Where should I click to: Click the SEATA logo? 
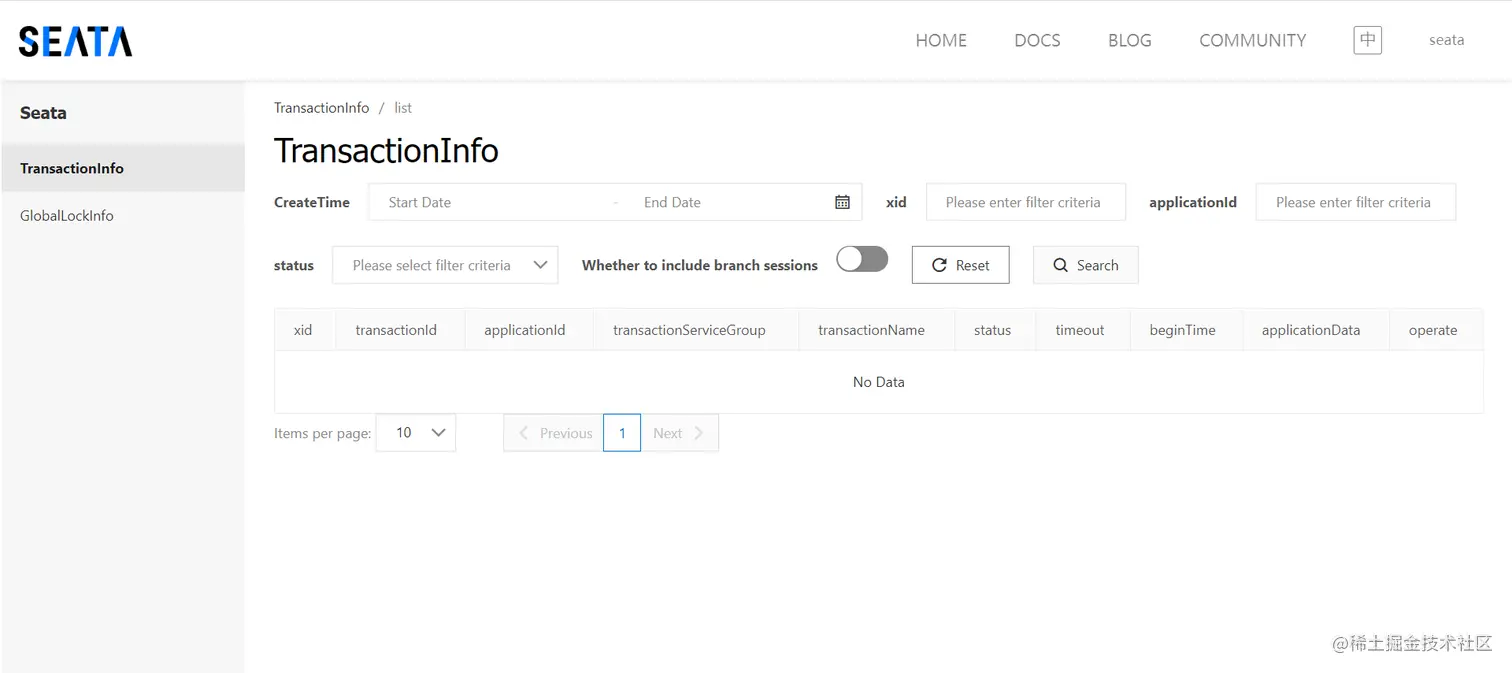76,41
